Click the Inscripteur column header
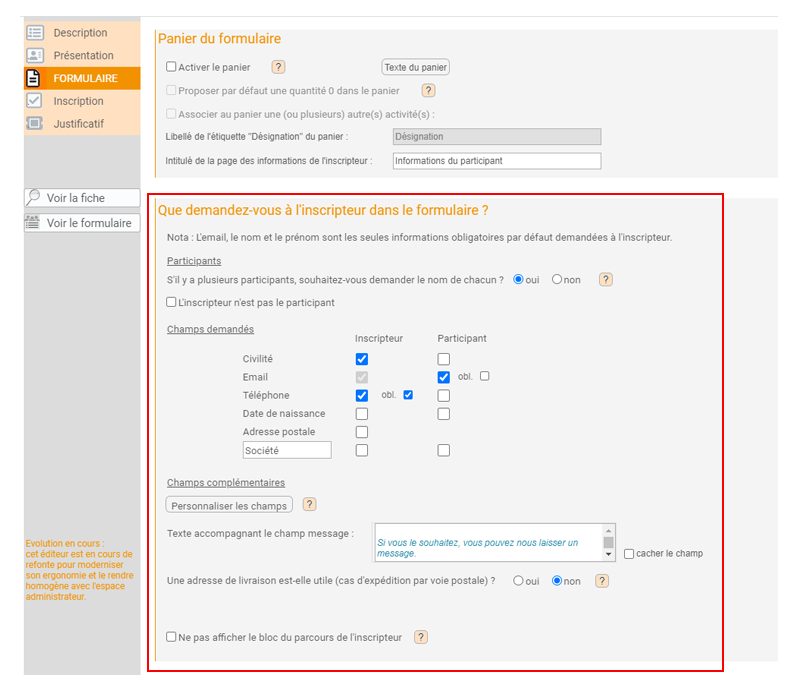 379,338
